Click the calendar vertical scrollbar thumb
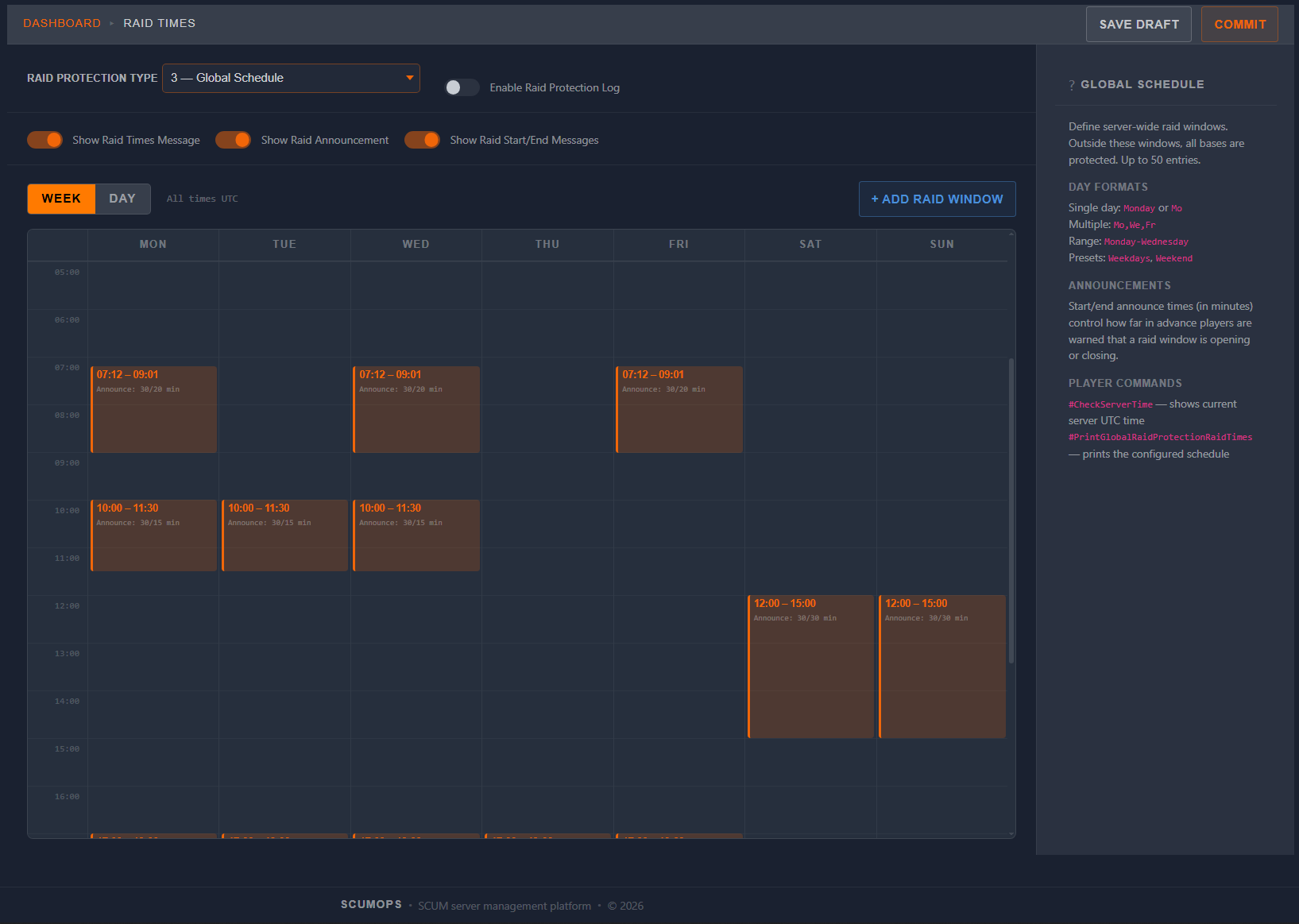 [1011, 510]
